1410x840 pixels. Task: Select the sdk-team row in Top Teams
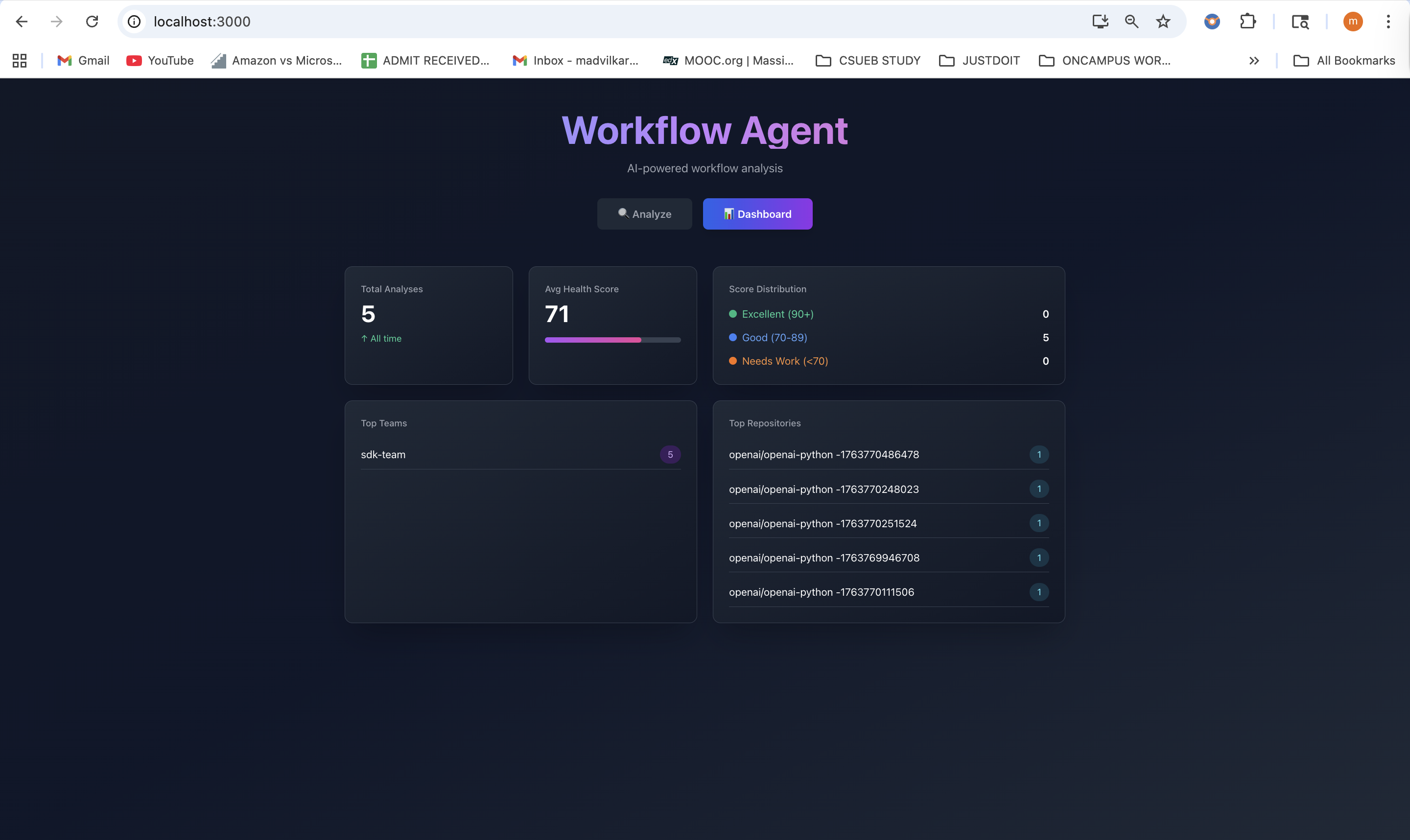click(519, 455)
